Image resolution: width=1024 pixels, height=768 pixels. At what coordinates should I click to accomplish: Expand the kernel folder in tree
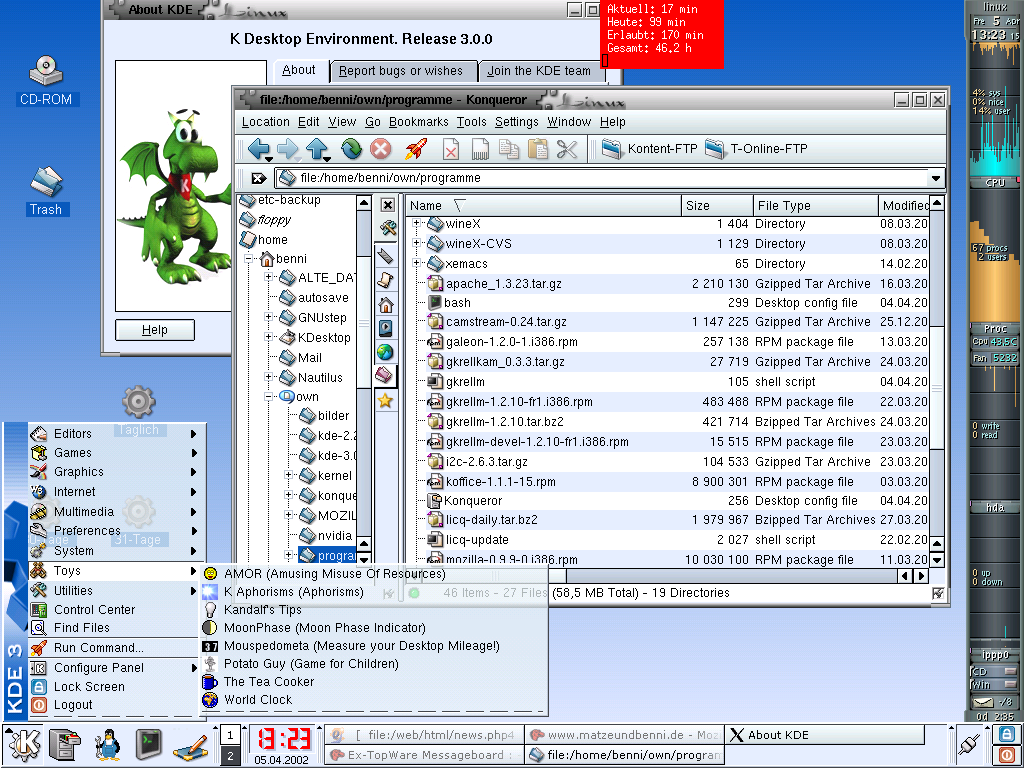coord(288,475)
